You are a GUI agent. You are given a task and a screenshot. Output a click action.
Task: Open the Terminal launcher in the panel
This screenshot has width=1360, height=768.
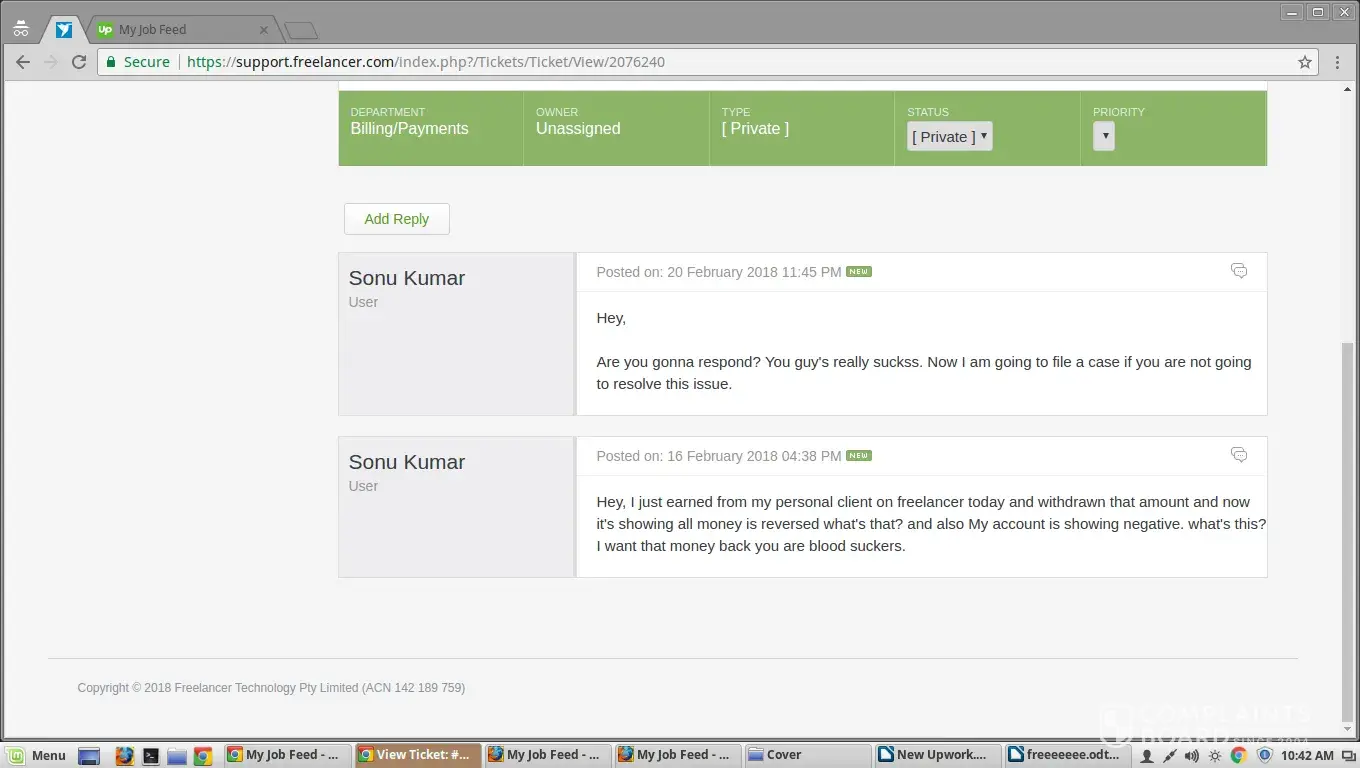[151, 756]
